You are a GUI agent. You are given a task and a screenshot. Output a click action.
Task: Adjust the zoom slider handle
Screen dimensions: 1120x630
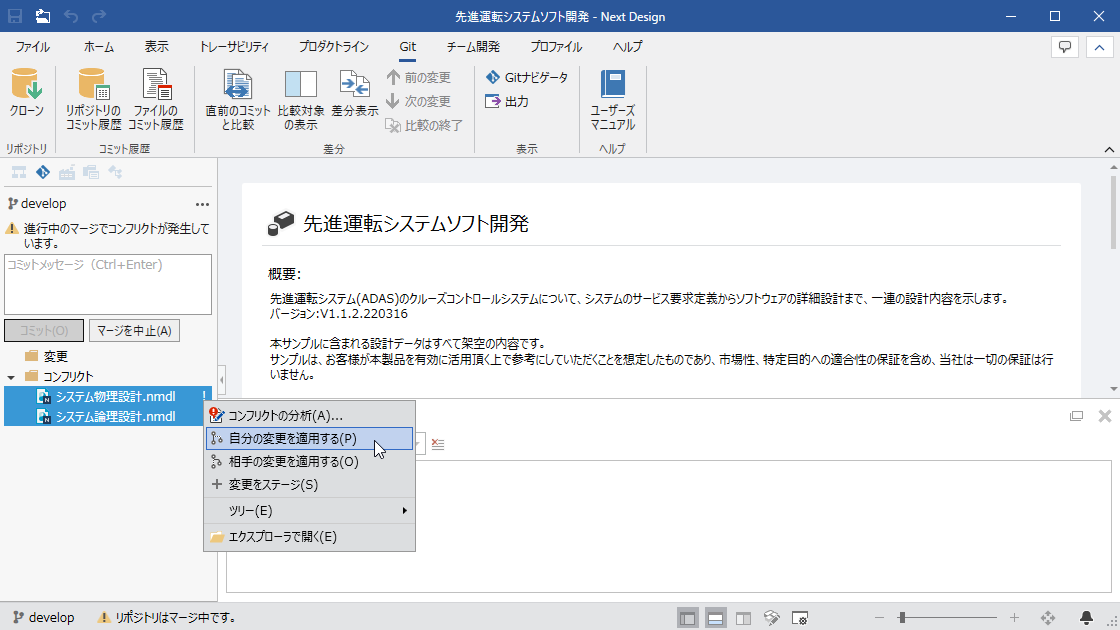tap(902, 617)
